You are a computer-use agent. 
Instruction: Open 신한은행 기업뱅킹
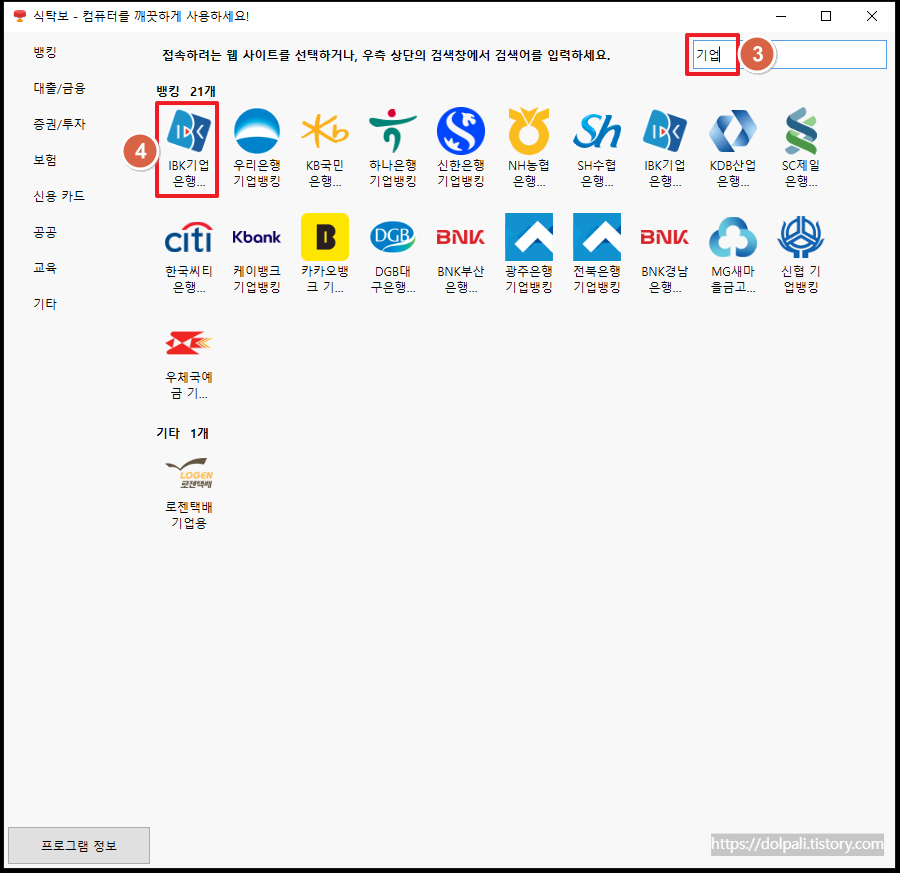click(x=460, y=145)
